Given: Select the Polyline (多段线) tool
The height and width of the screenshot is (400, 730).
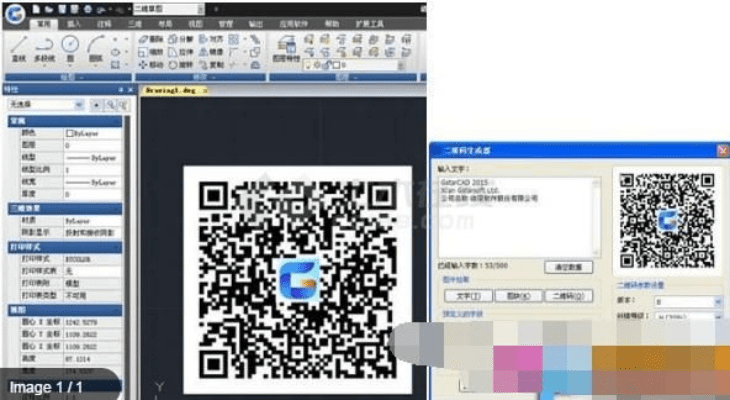Looking at the screenshot, I should pos(44,48).
